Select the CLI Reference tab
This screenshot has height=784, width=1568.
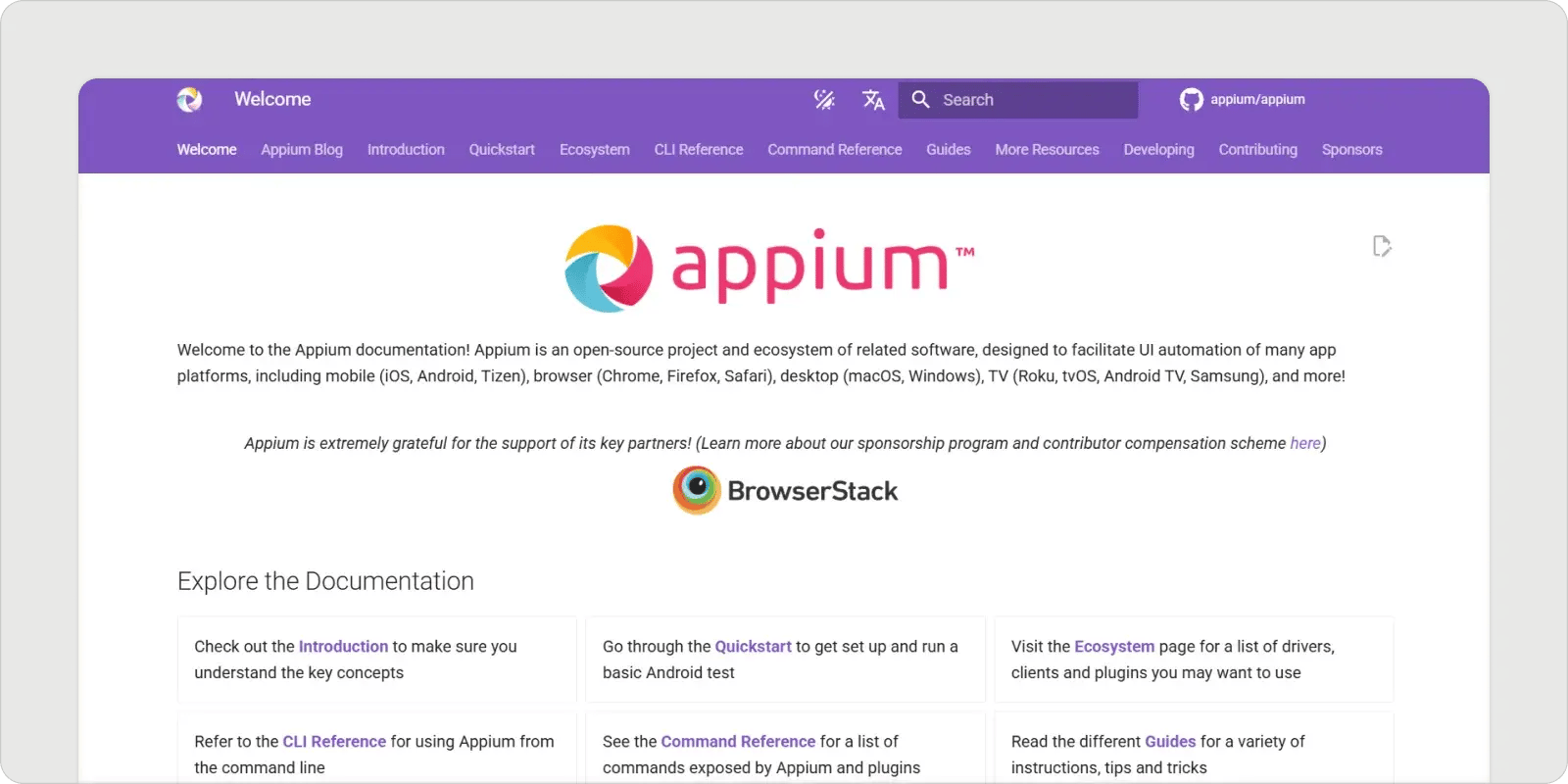(x=699, y=149)
